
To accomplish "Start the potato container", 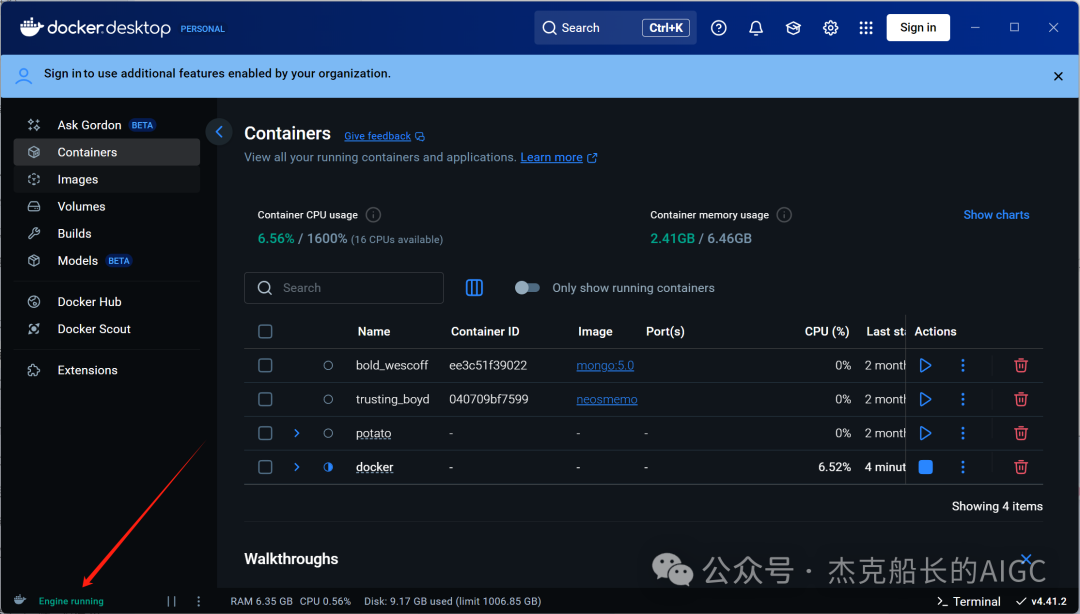I will tap(925, 433).
